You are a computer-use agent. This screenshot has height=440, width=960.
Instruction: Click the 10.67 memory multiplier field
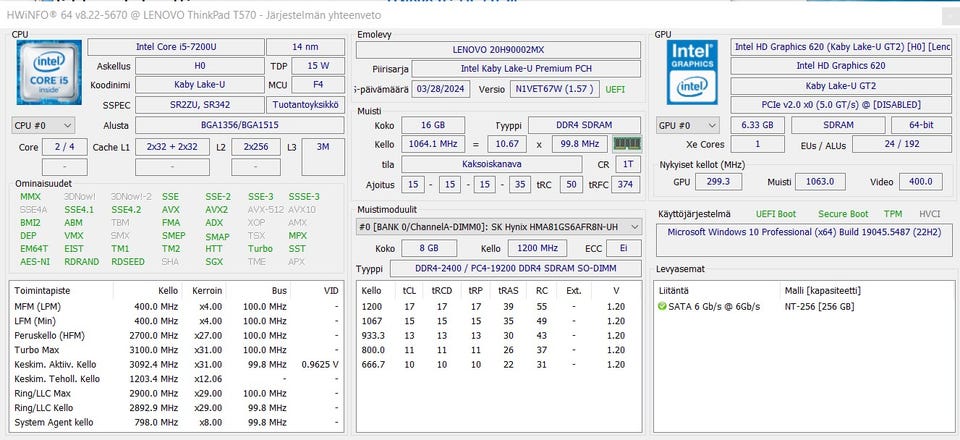(x=507, y=144)
